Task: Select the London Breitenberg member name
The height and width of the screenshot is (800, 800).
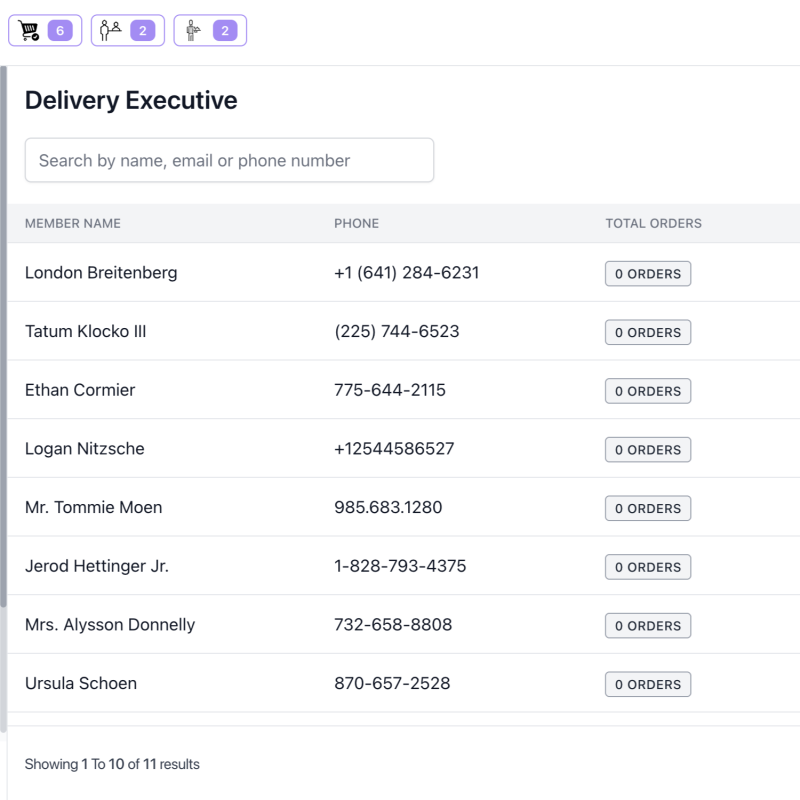Action: coord(101,273)
